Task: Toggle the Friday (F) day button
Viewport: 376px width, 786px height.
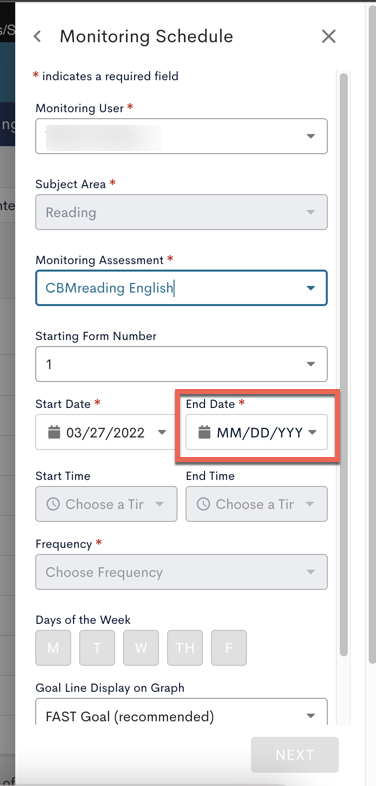Action: pos(229,648)
